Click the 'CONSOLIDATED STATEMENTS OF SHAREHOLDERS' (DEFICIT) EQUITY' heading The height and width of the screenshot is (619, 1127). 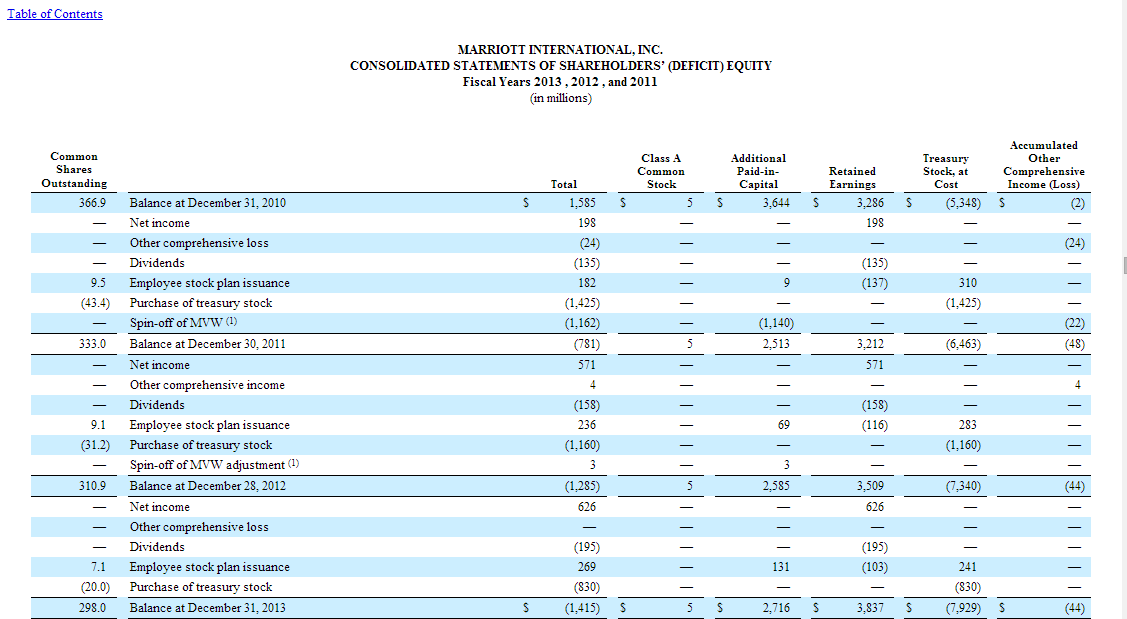point(561,65)
